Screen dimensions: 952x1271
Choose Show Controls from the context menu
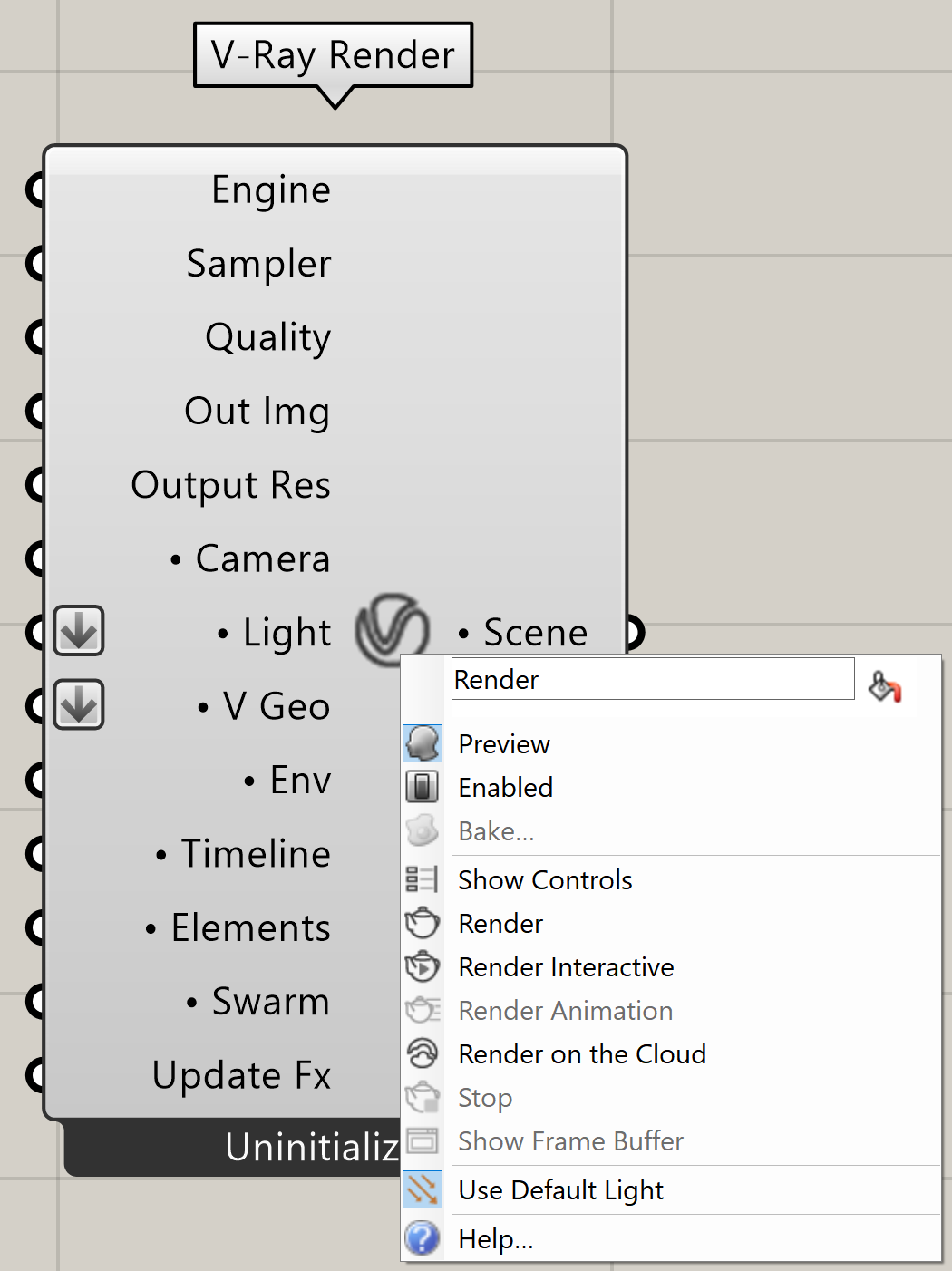[x=671, y=879]
